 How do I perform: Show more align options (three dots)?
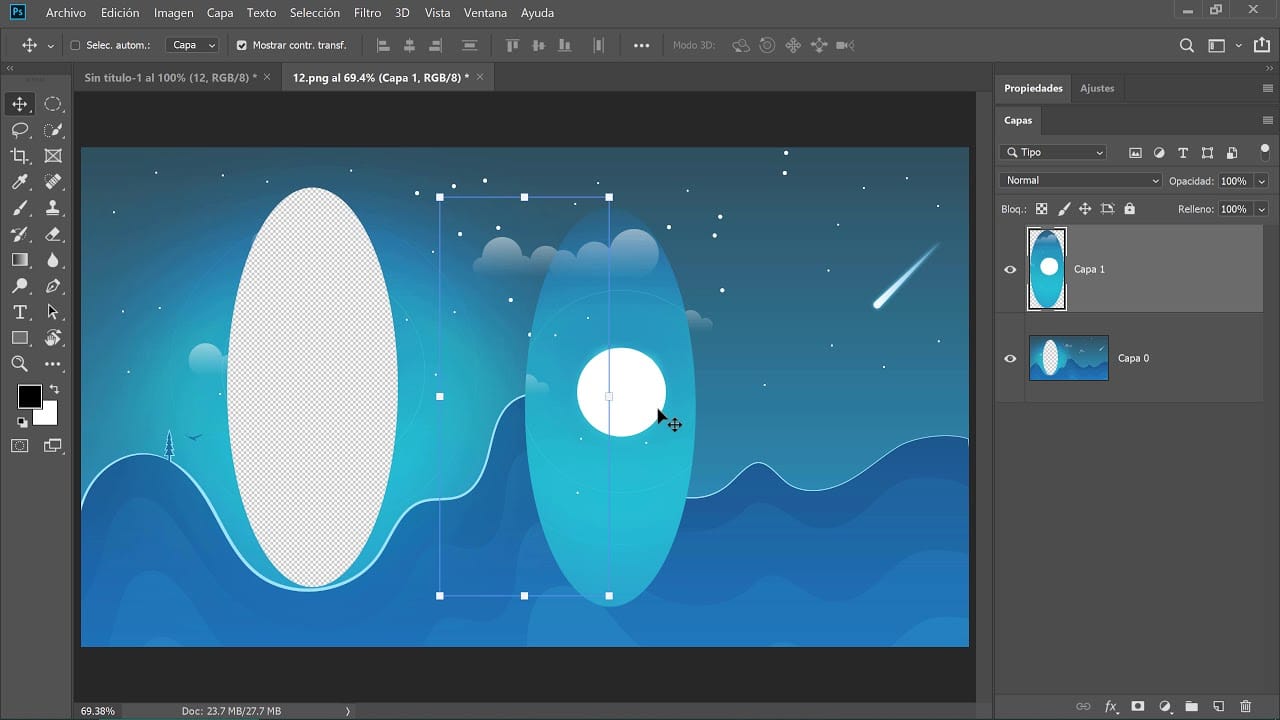coord(642,45)
